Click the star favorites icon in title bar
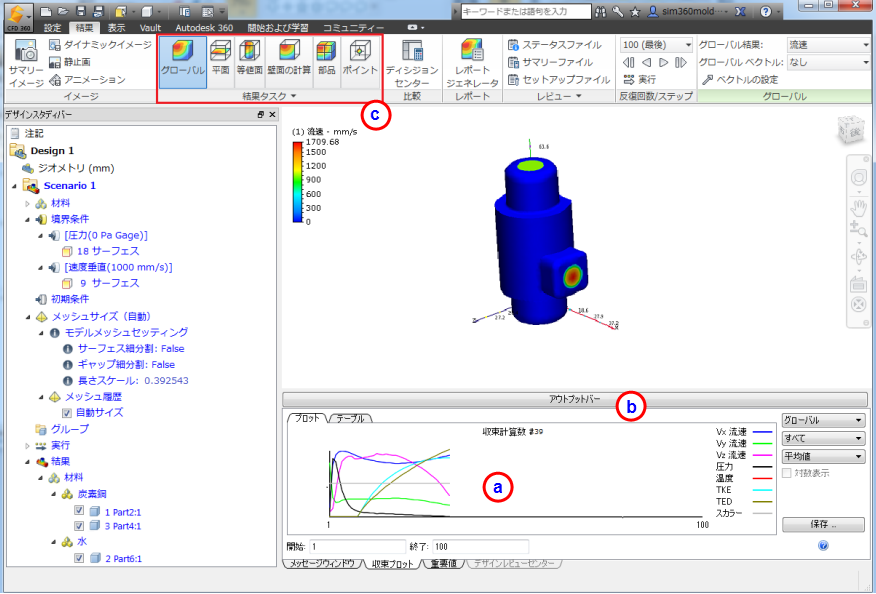 (635, 12)
